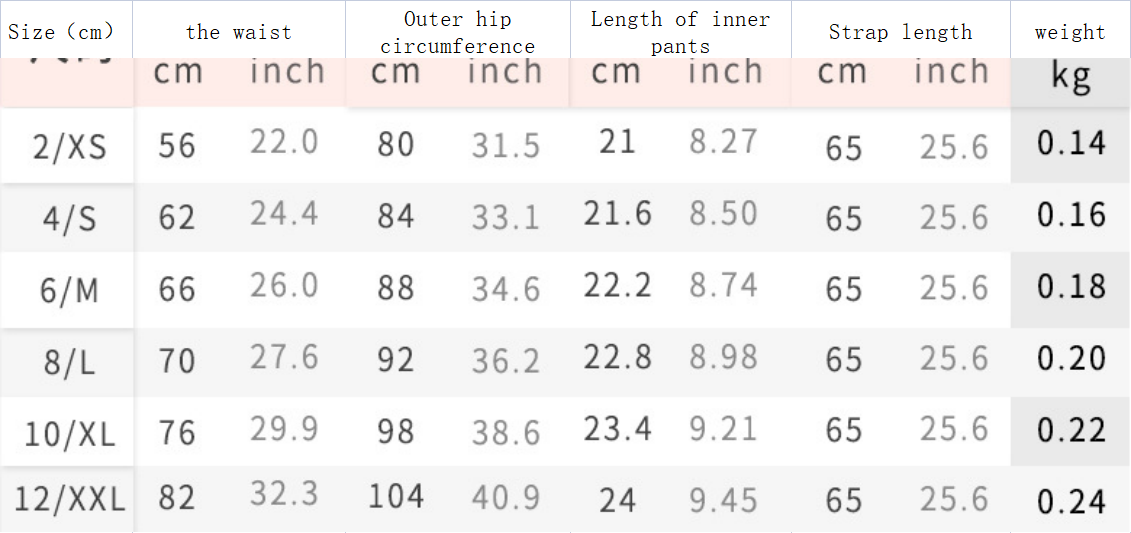Select the 6/M size row label
Viewport: 1131px width, 533px height.
point(69,290)
